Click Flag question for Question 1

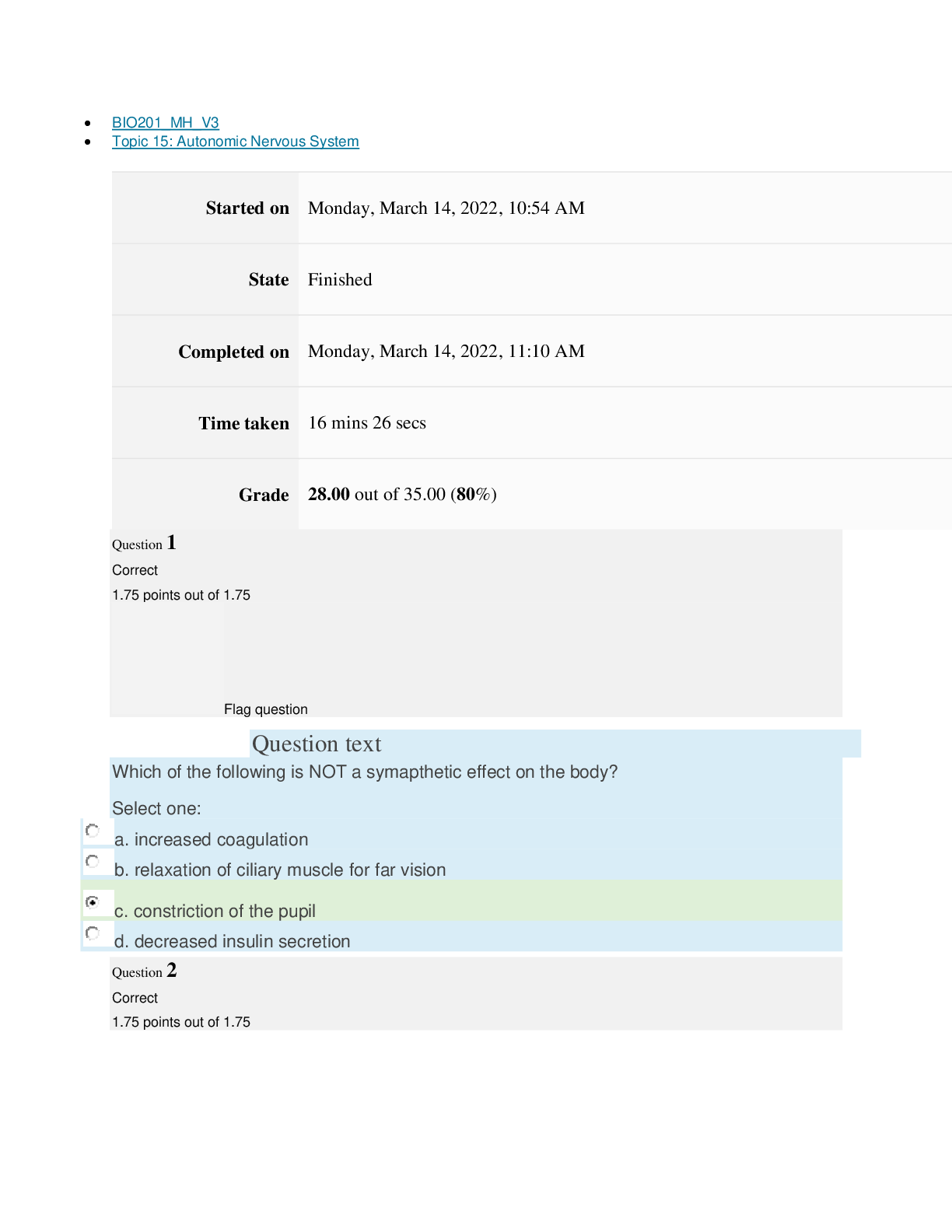(x=266, y=709)
